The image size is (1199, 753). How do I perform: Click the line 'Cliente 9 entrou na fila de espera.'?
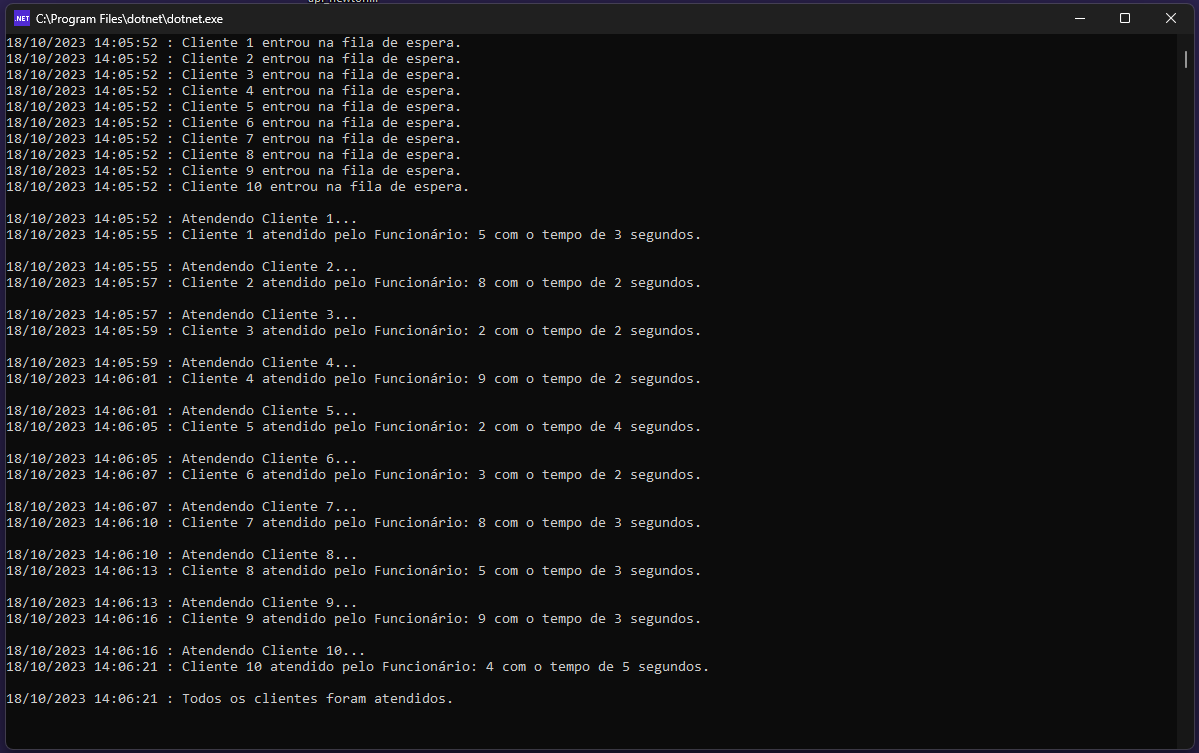point(234,171)
